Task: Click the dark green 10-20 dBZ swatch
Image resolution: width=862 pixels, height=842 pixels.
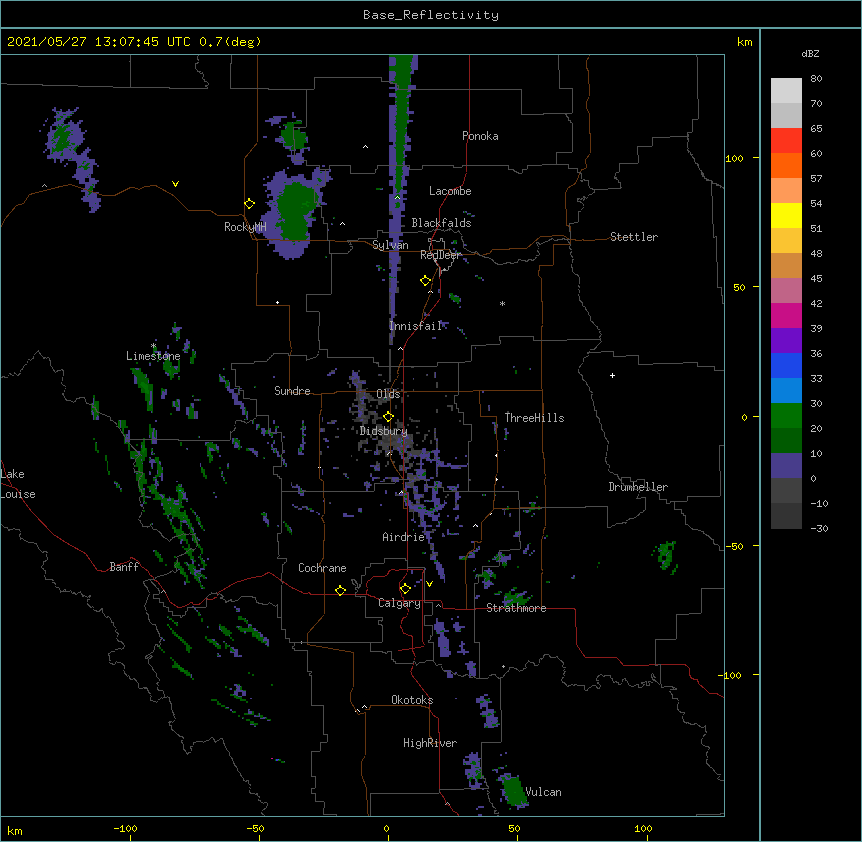Action: (x=786, y=440)
